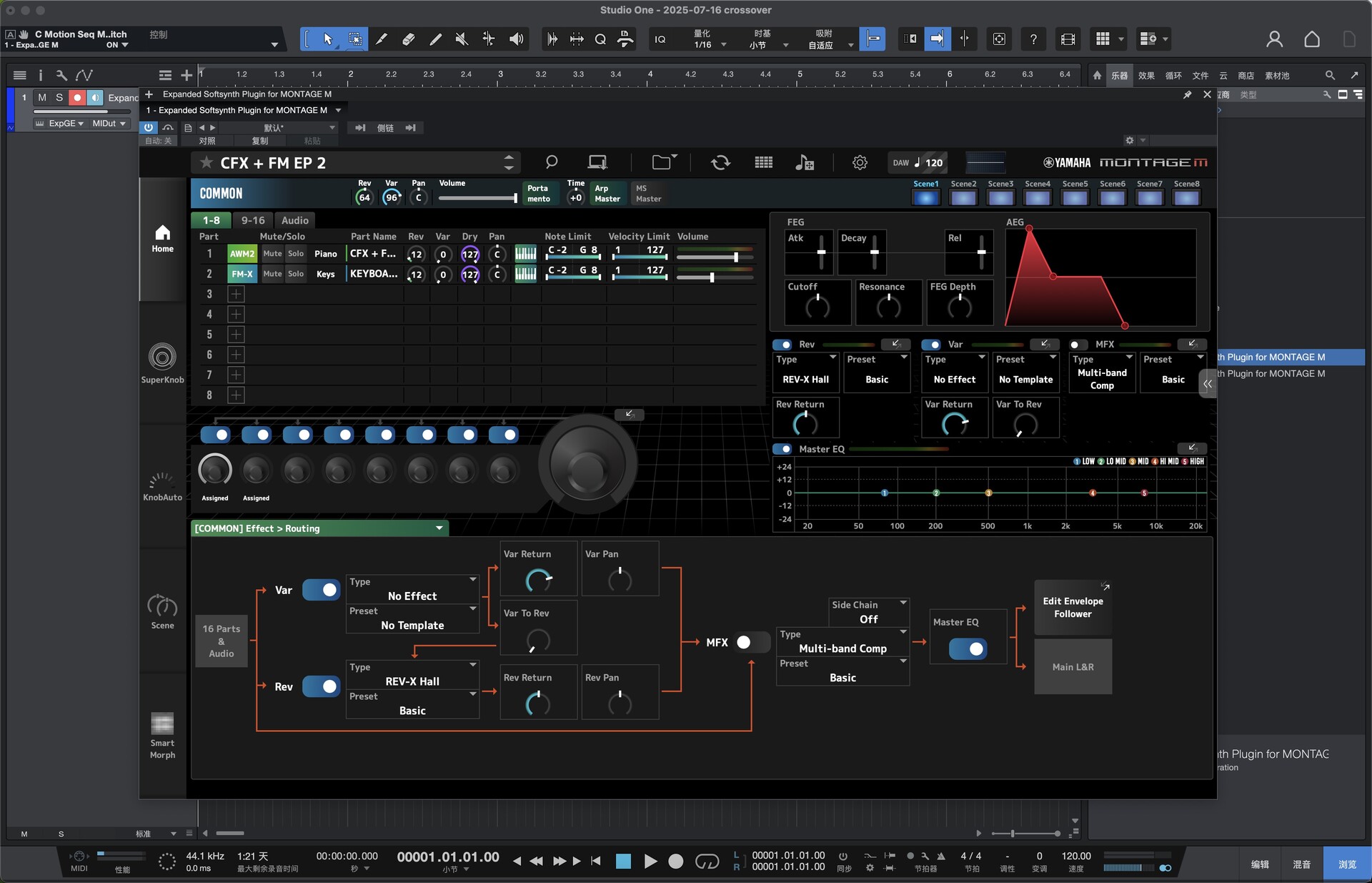Toggle the Var effect switch in routing
Viewport: 1372px width, 883px height.
[x=321, y=590]
